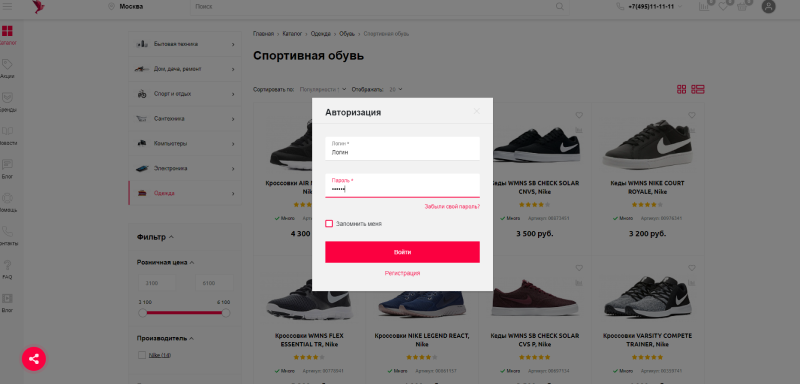Click the red share floating button
Image resolution: width=800 pixels, height=384 pixels.
click(34, 359)
